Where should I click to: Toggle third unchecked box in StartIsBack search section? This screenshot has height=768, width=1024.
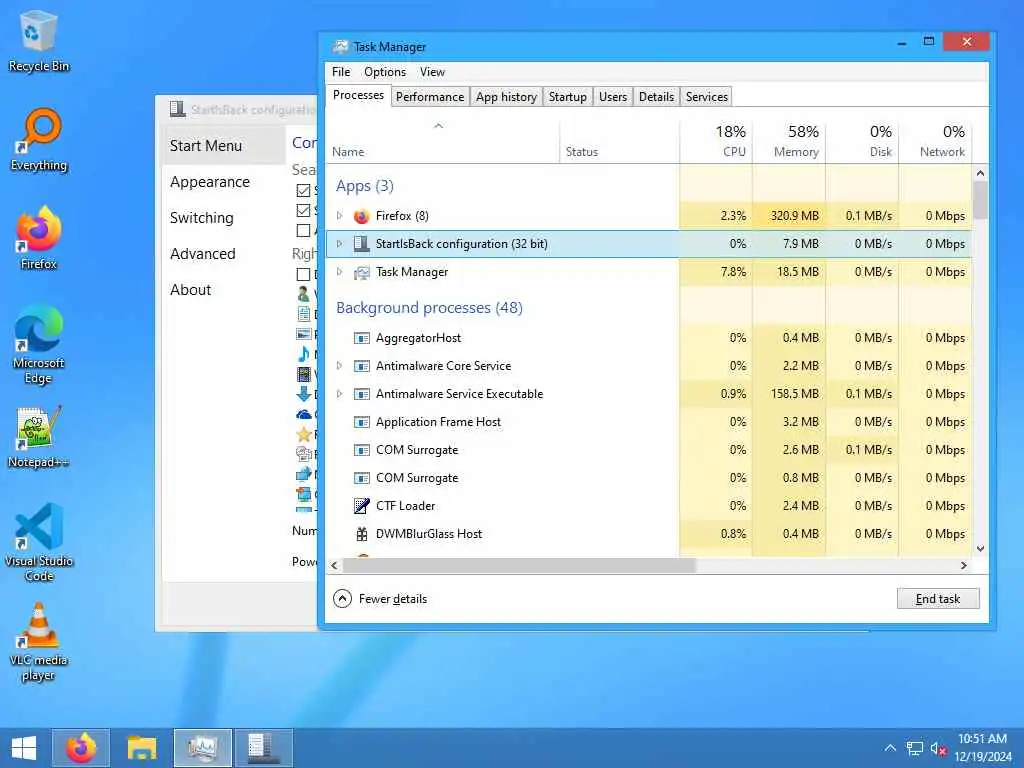click(x=303, y=231)
